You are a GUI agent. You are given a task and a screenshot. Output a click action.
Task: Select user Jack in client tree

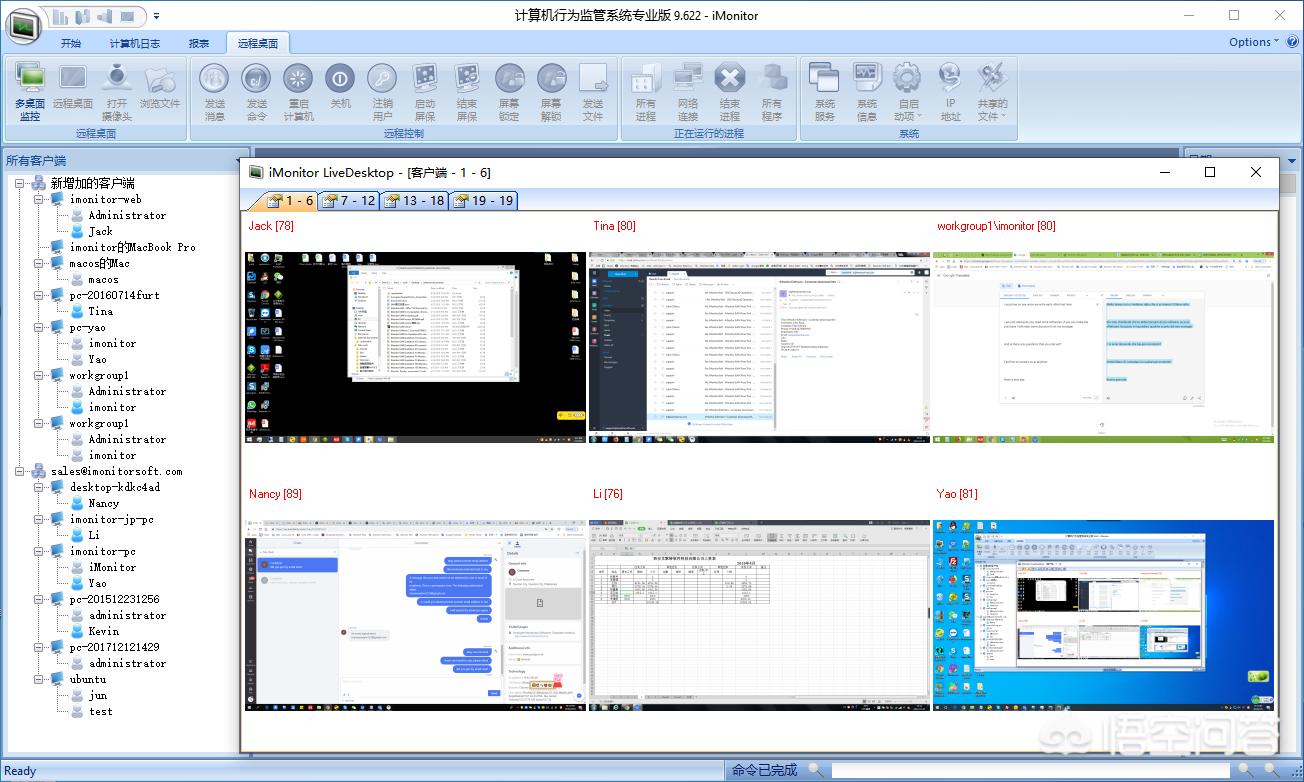tap(100, 231)
